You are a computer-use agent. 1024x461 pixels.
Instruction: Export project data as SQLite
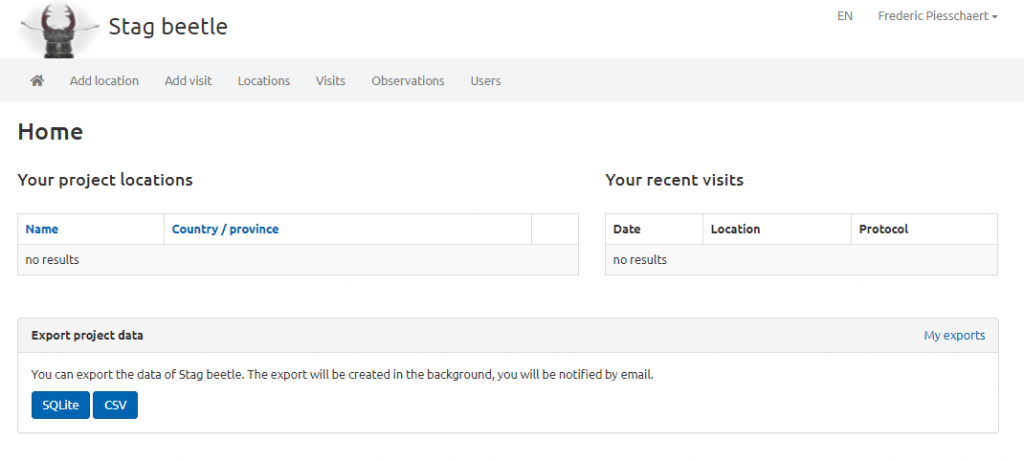point(61,405)
